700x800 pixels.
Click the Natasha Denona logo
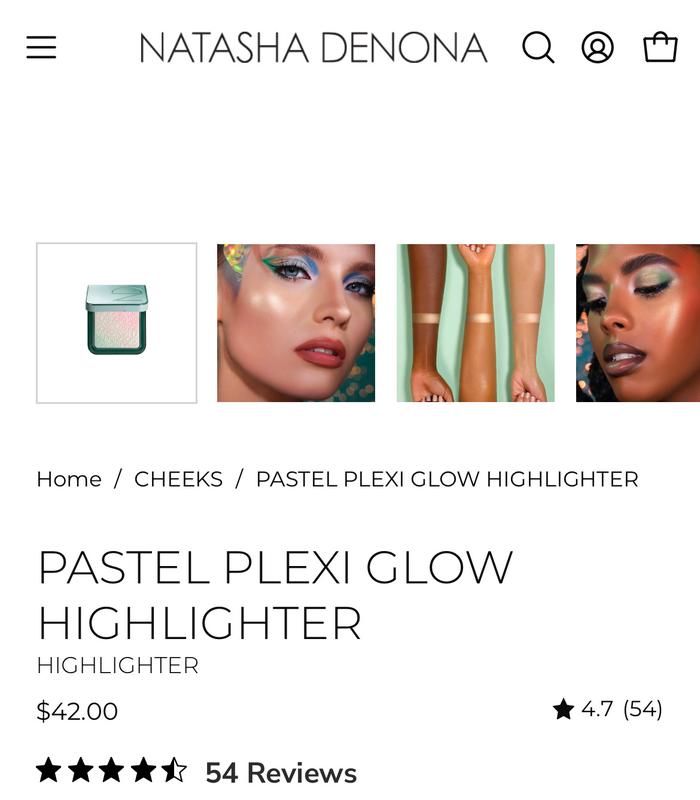[x=313, y=47]
